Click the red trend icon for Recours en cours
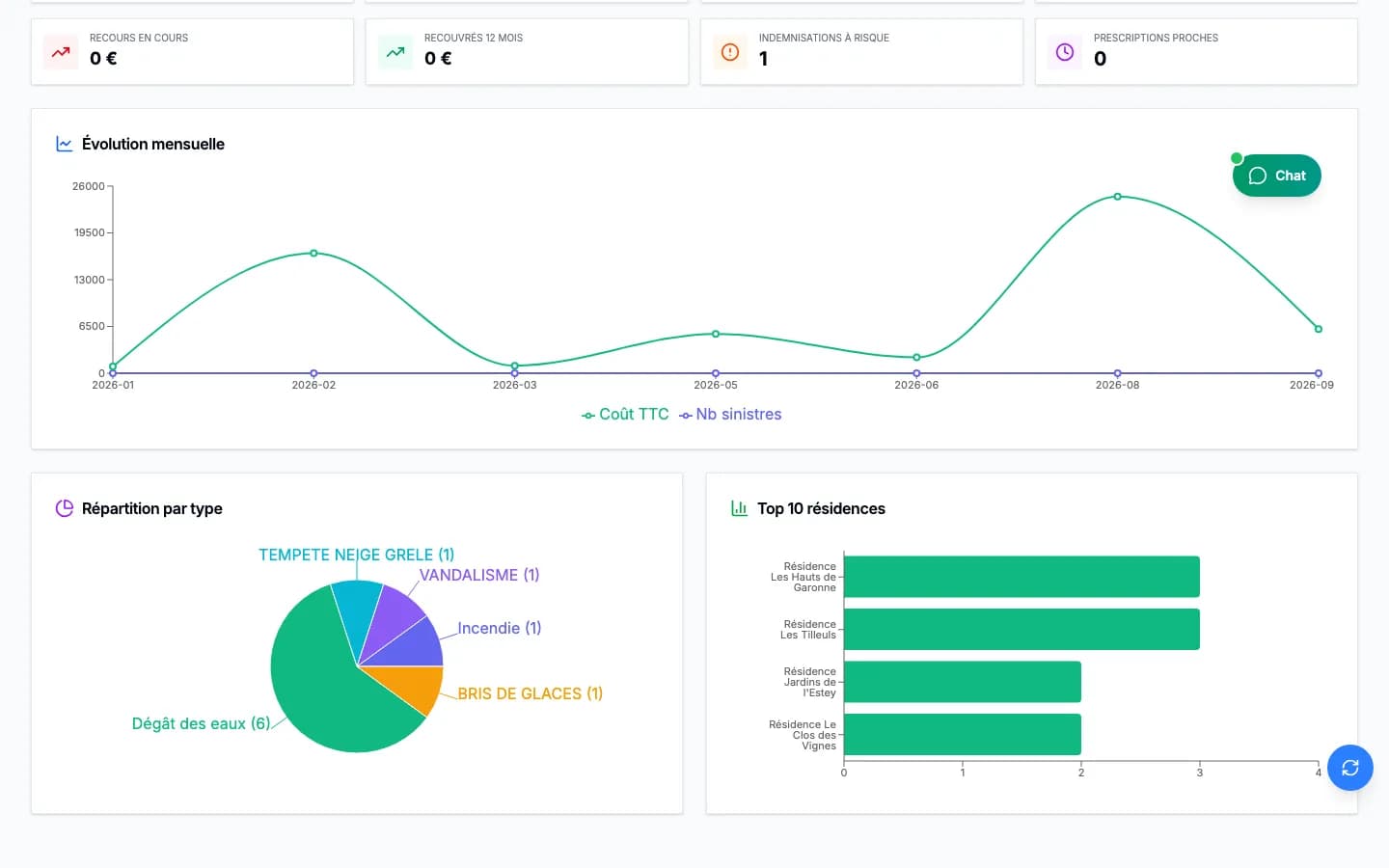1389x868 pixels. point(61,52)
